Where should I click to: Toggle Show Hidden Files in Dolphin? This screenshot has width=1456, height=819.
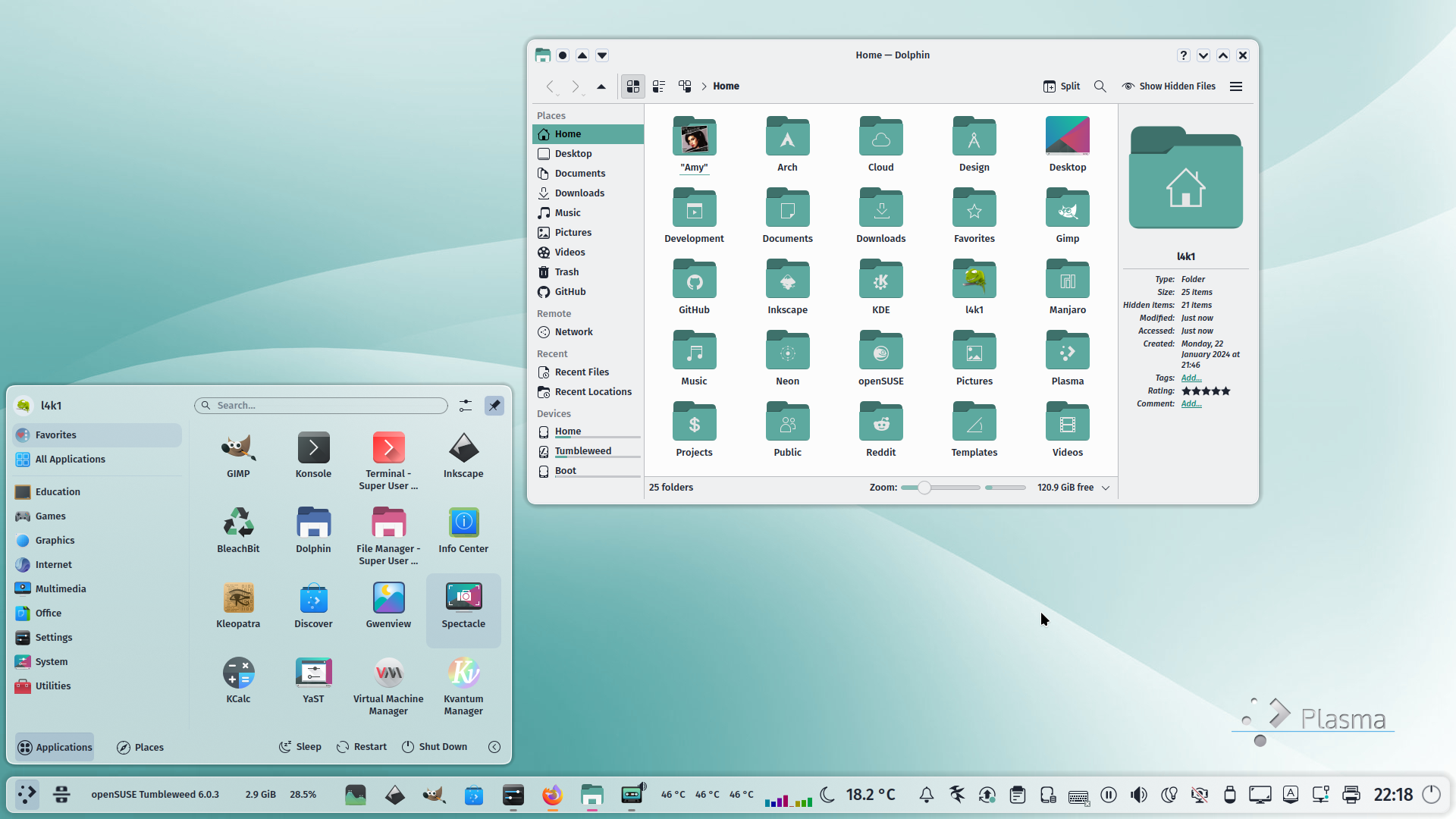point(1169,86)
